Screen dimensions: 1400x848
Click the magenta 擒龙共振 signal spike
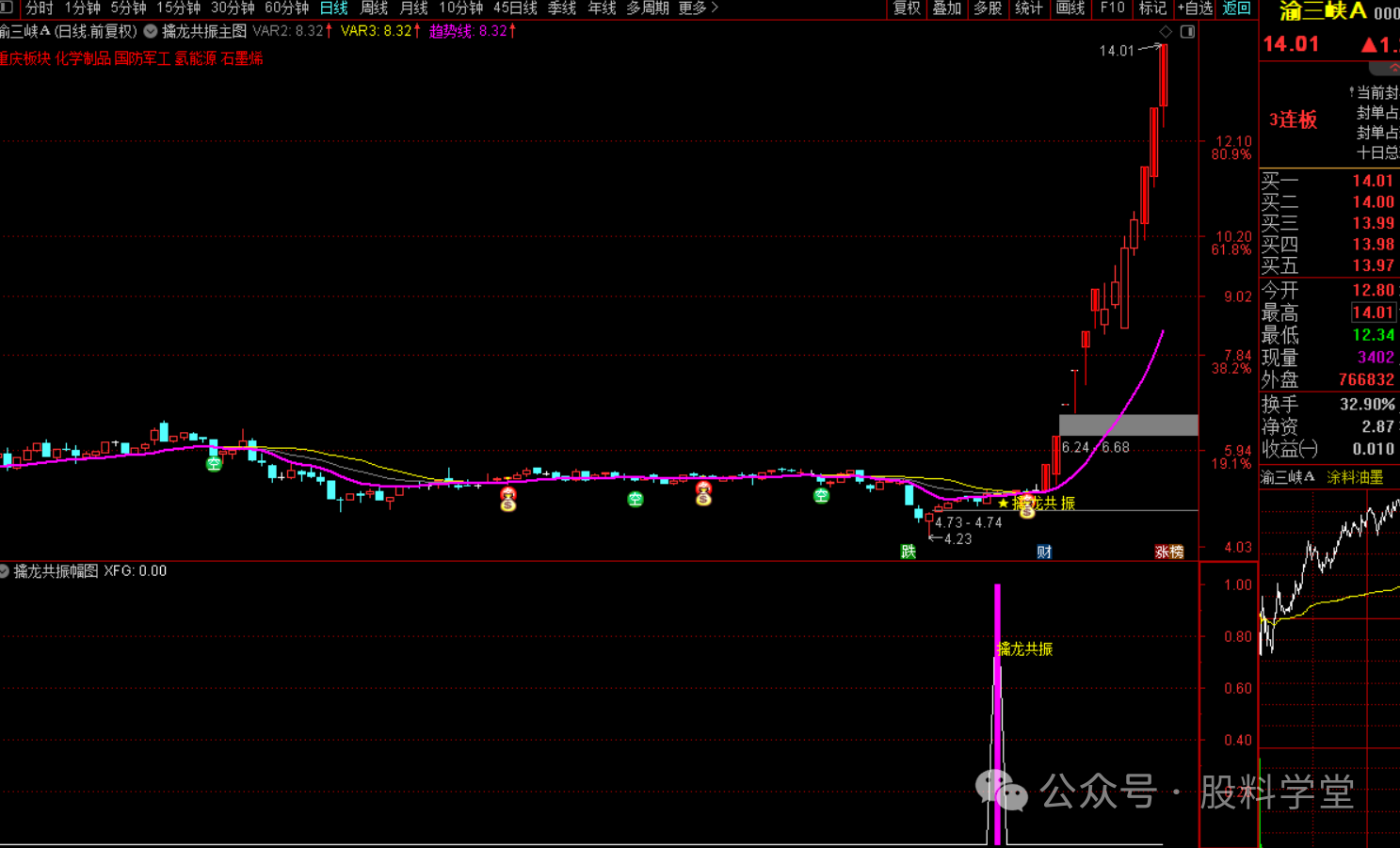pos(997,715)
